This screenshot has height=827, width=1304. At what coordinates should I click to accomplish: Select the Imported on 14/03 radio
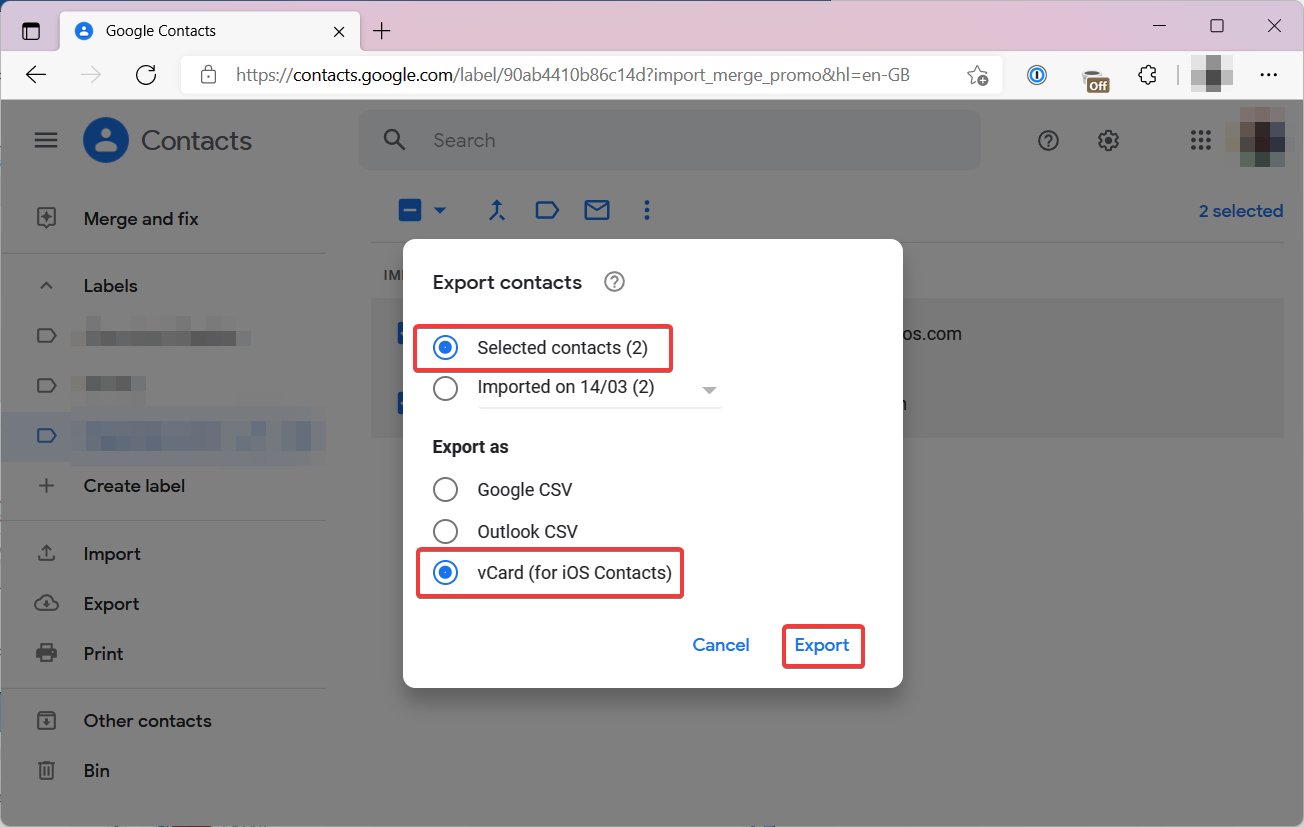point(445,387)
